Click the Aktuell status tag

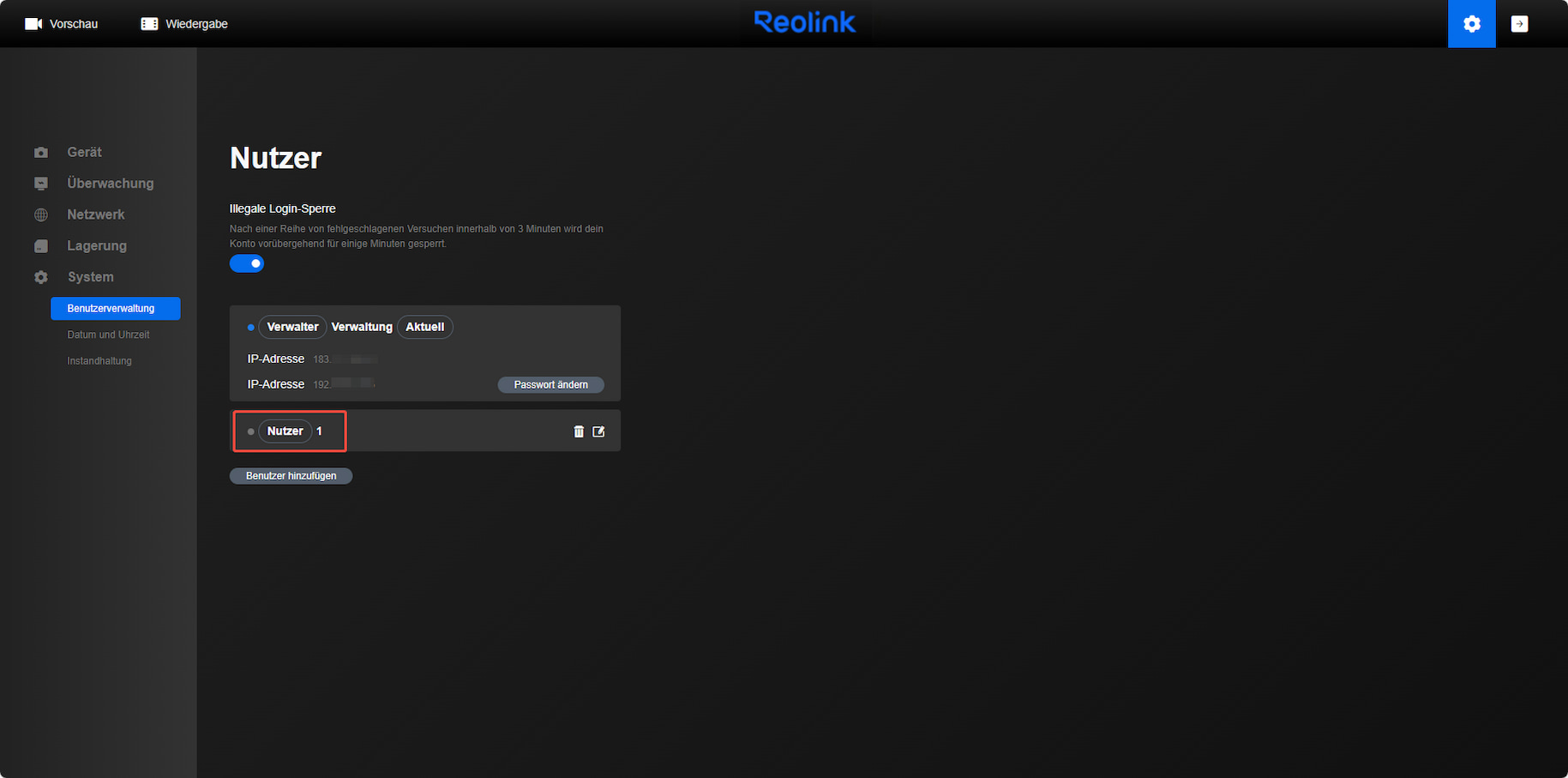(425, 327)
